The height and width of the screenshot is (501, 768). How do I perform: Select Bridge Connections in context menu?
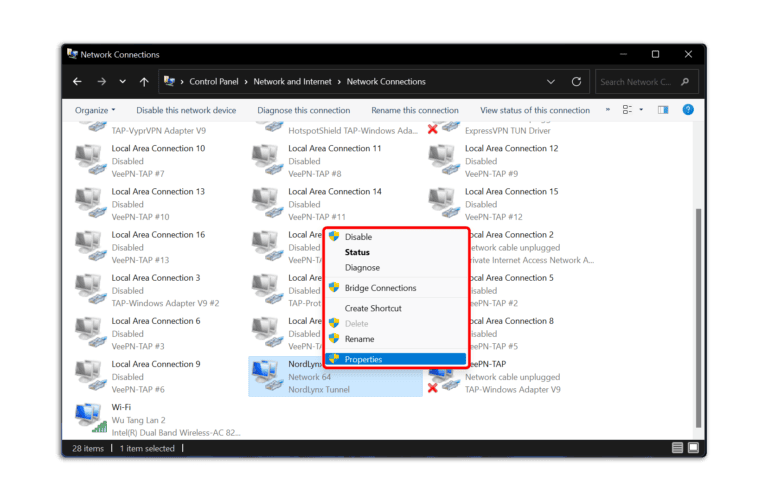pos(396,288)
